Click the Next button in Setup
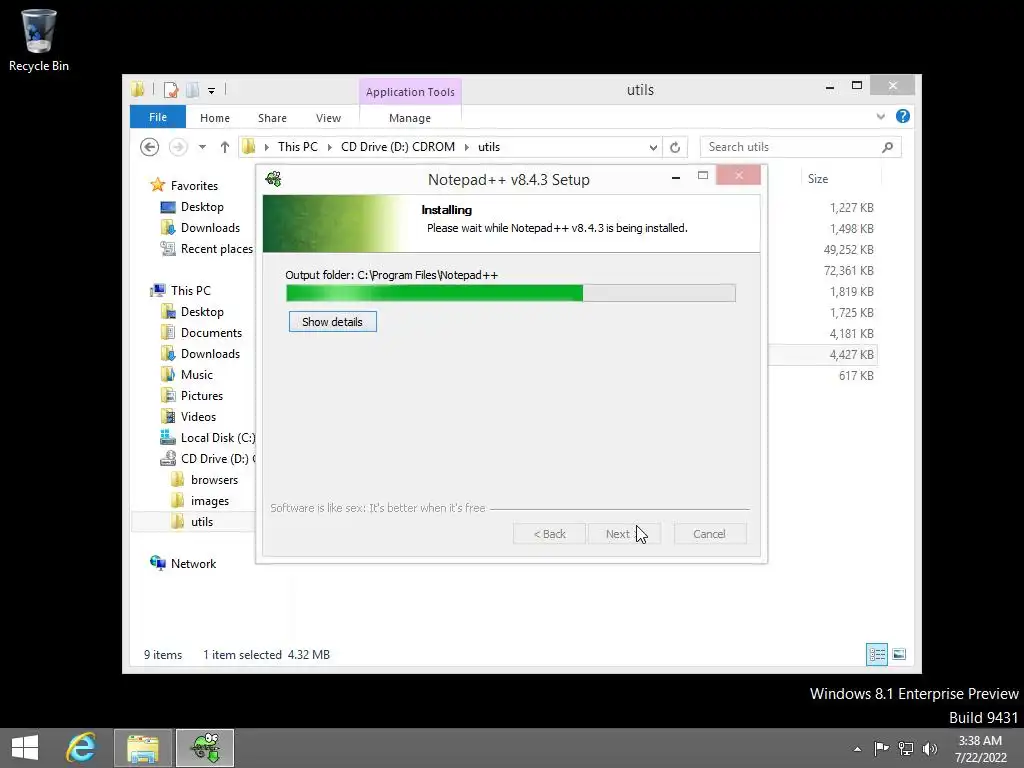1024x768 pixels. (x=624, y=534)
